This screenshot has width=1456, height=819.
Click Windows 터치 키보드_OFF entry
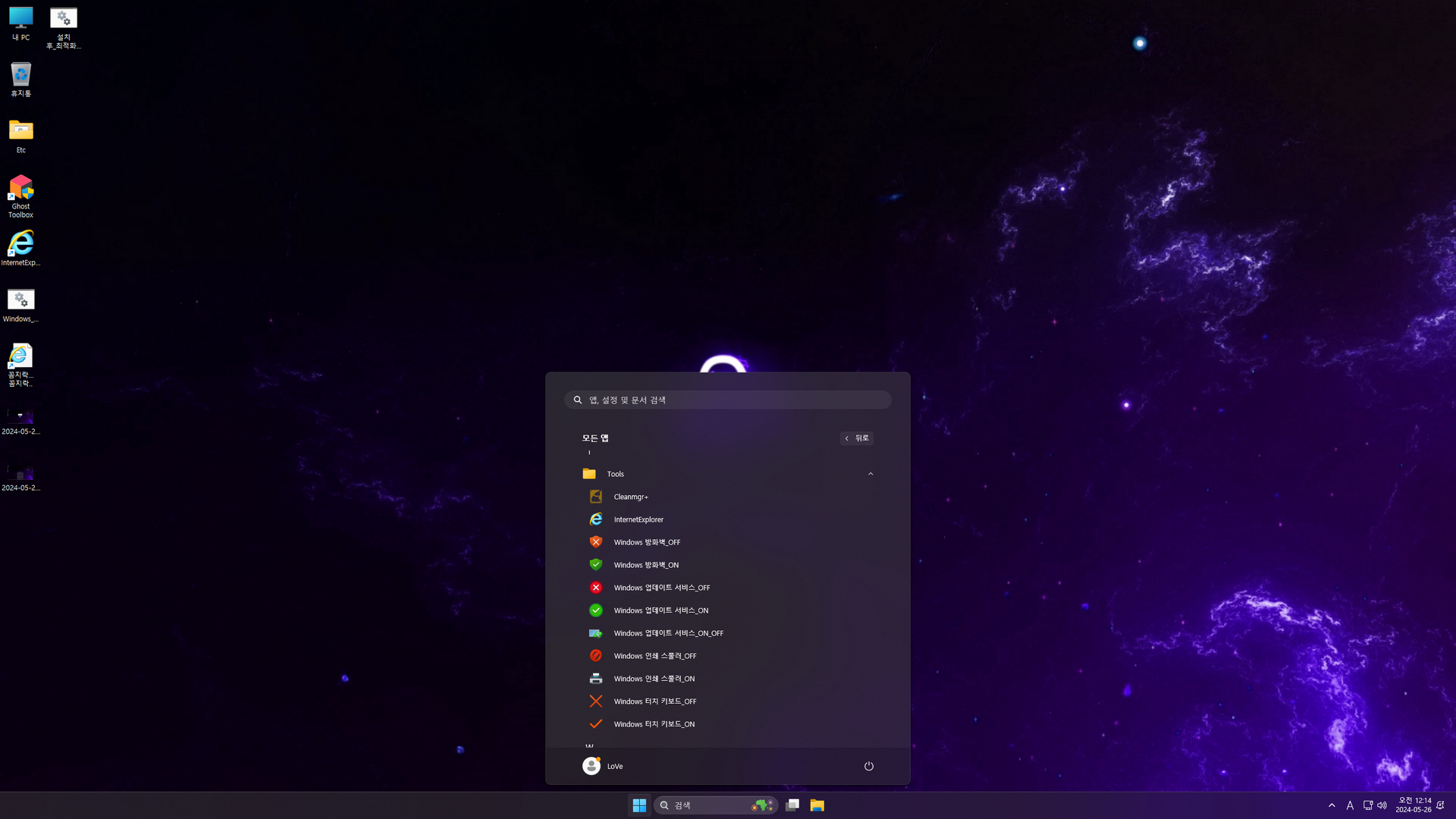coord(654,701)
